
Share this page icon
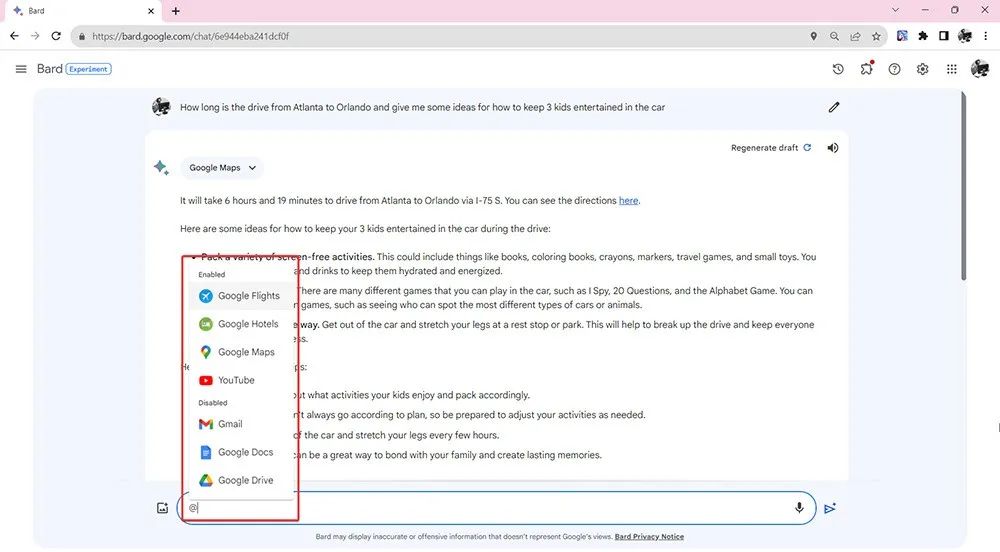855,36
